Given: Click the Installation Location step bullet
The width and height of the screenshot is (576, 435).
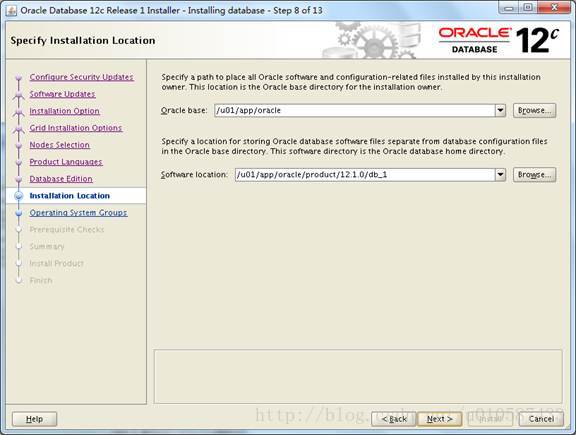Looking at the screenshot, I should (19, 196).
